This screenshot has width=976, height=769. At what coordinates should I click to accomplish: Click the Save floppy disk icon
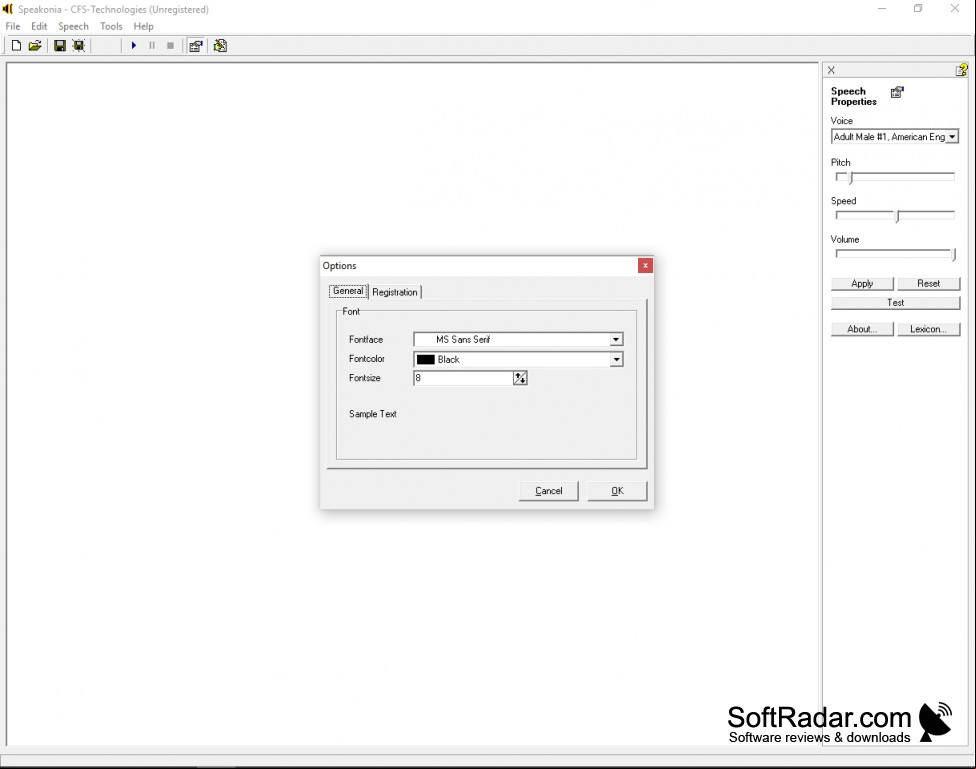(60, 45)
